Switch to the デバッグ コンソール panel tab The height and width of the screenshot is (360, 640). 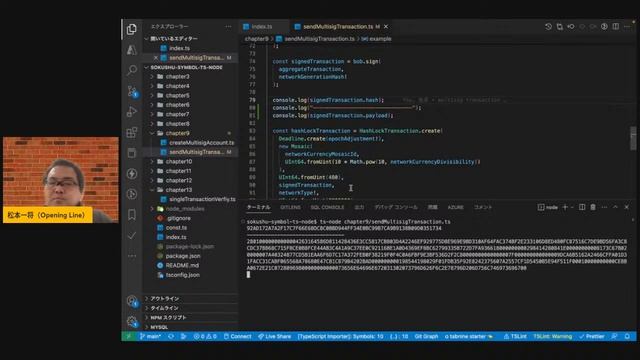point(396,207)
